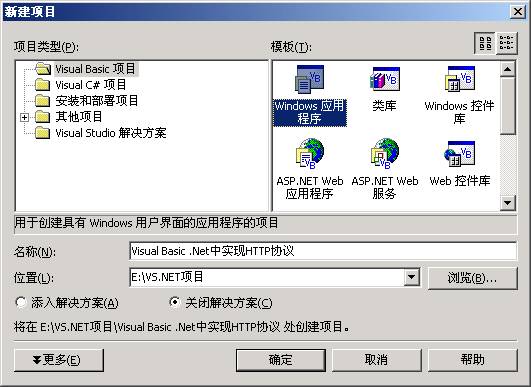Screen dimensions: 531x387
Task: Select the Web 控件库 template icon
Action: click(460, 154)
